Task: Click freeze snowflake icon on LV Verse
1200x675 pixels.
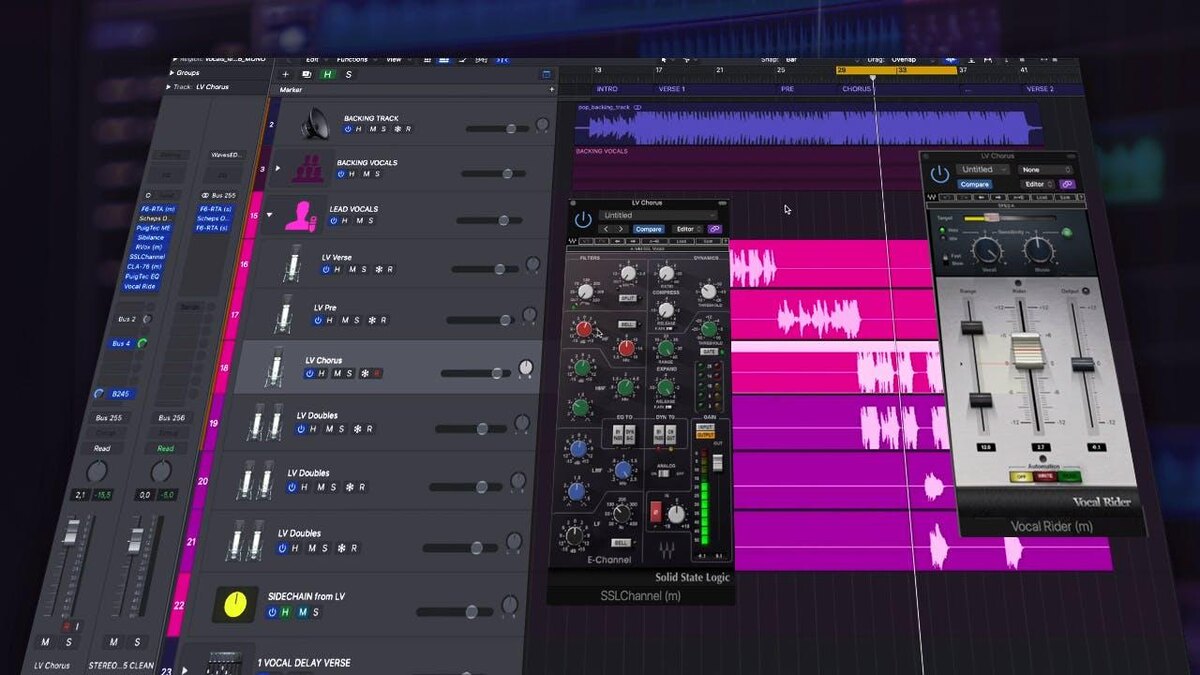Action: [x=378, y=269]
